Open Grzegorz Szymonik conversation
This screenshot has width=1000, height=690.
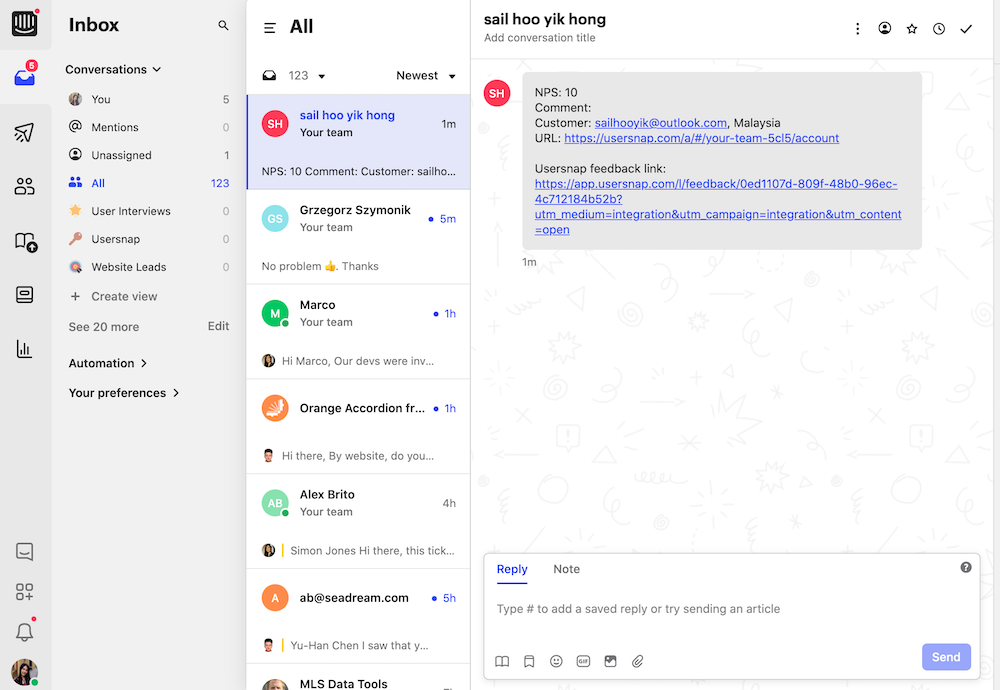point(359,237)
